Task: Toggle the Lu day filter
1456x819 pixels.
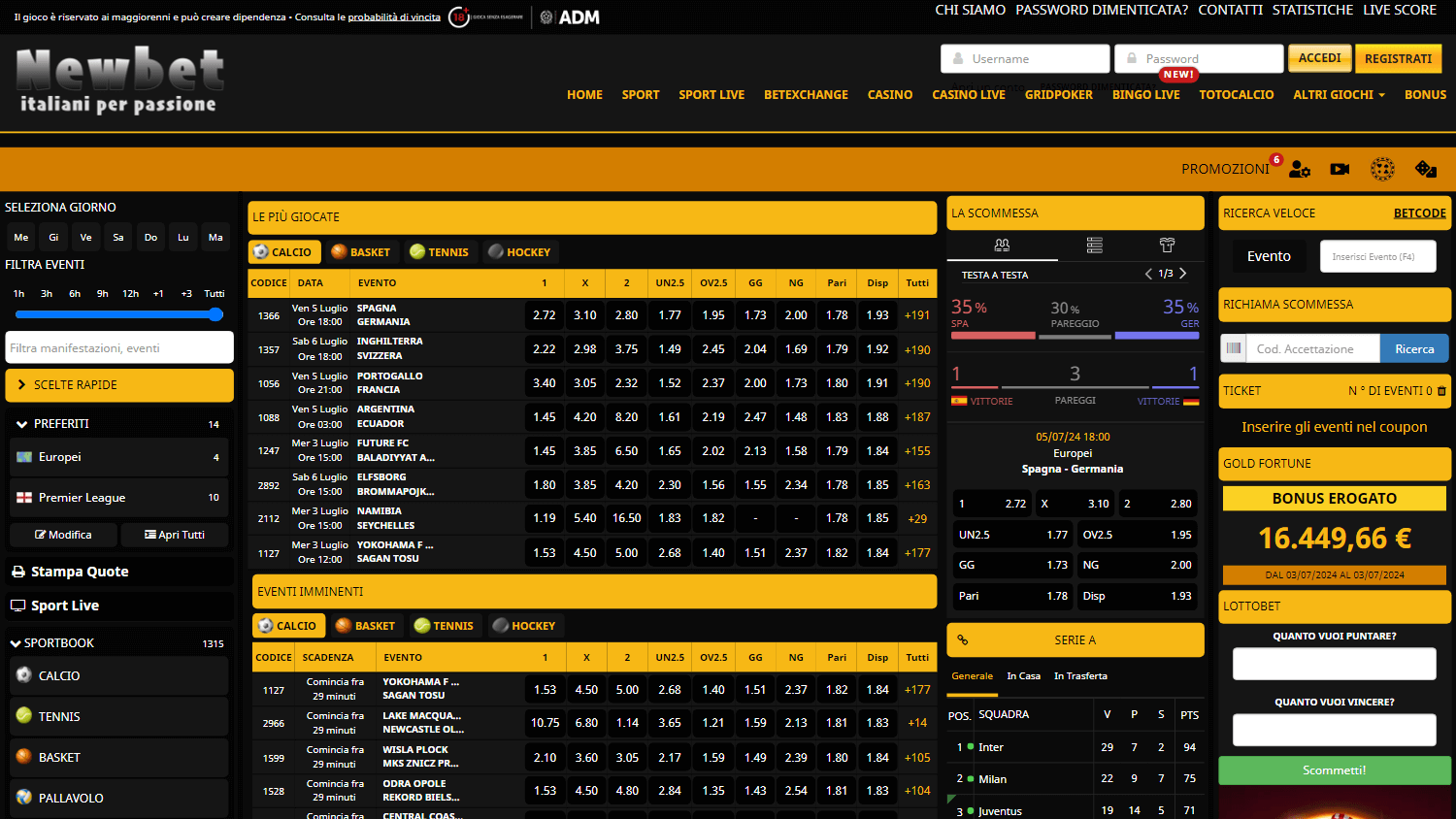Action: 183,237
